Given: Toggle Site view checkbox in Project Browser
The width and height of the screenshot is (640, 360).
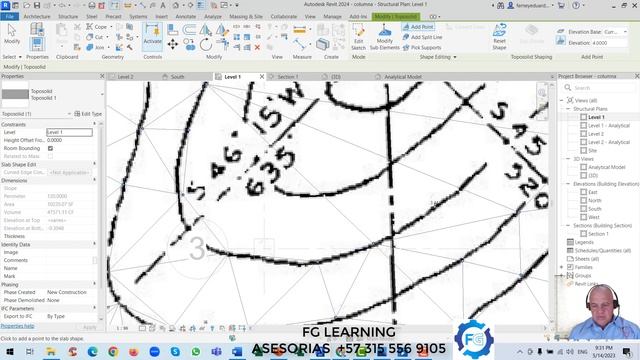Looking at the screenshot, I should tap(583, 151).
